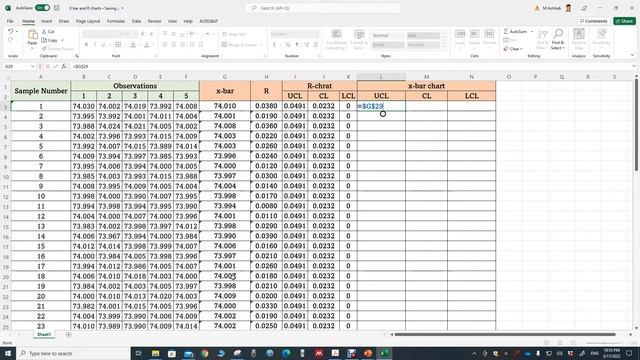Open PowerPoint from taskbar
Image resolution: width=640 pixels, height=360 pixels.
coord(368,353)
